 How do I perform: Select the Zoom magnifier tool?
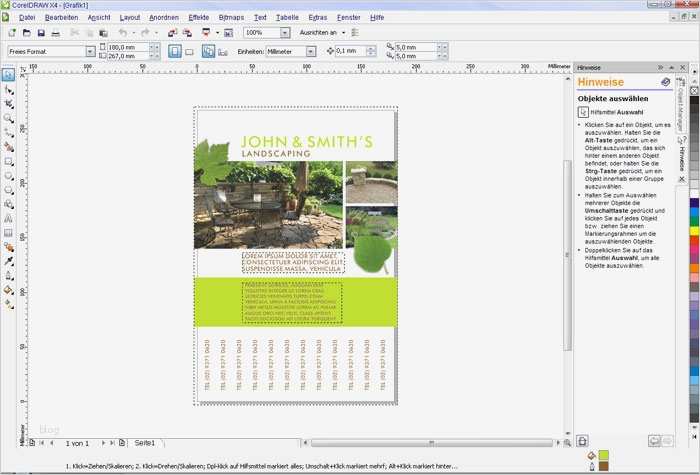coord(9,118)
